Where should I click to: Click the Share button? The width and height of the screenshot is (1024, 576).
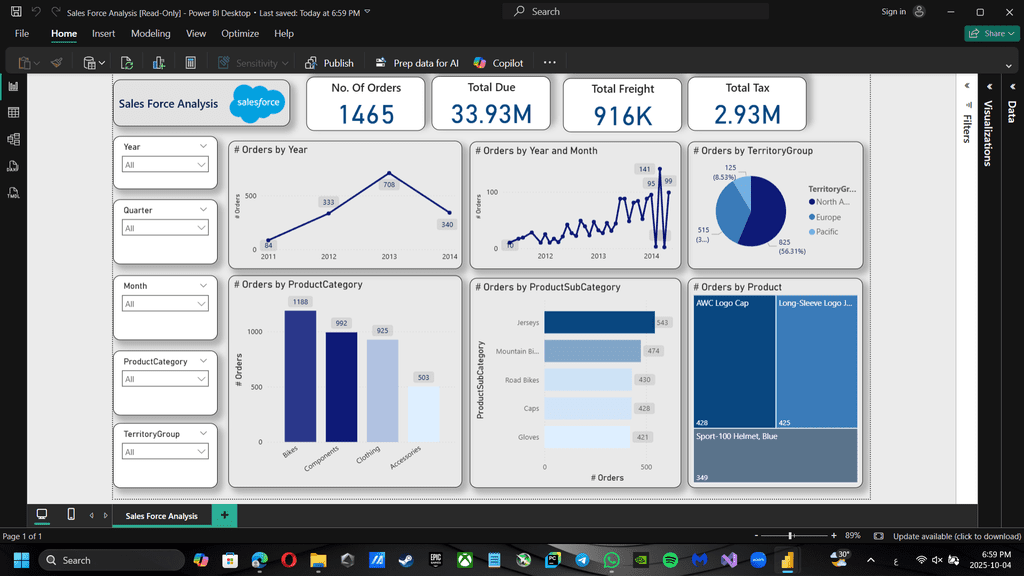pos(990,33)
